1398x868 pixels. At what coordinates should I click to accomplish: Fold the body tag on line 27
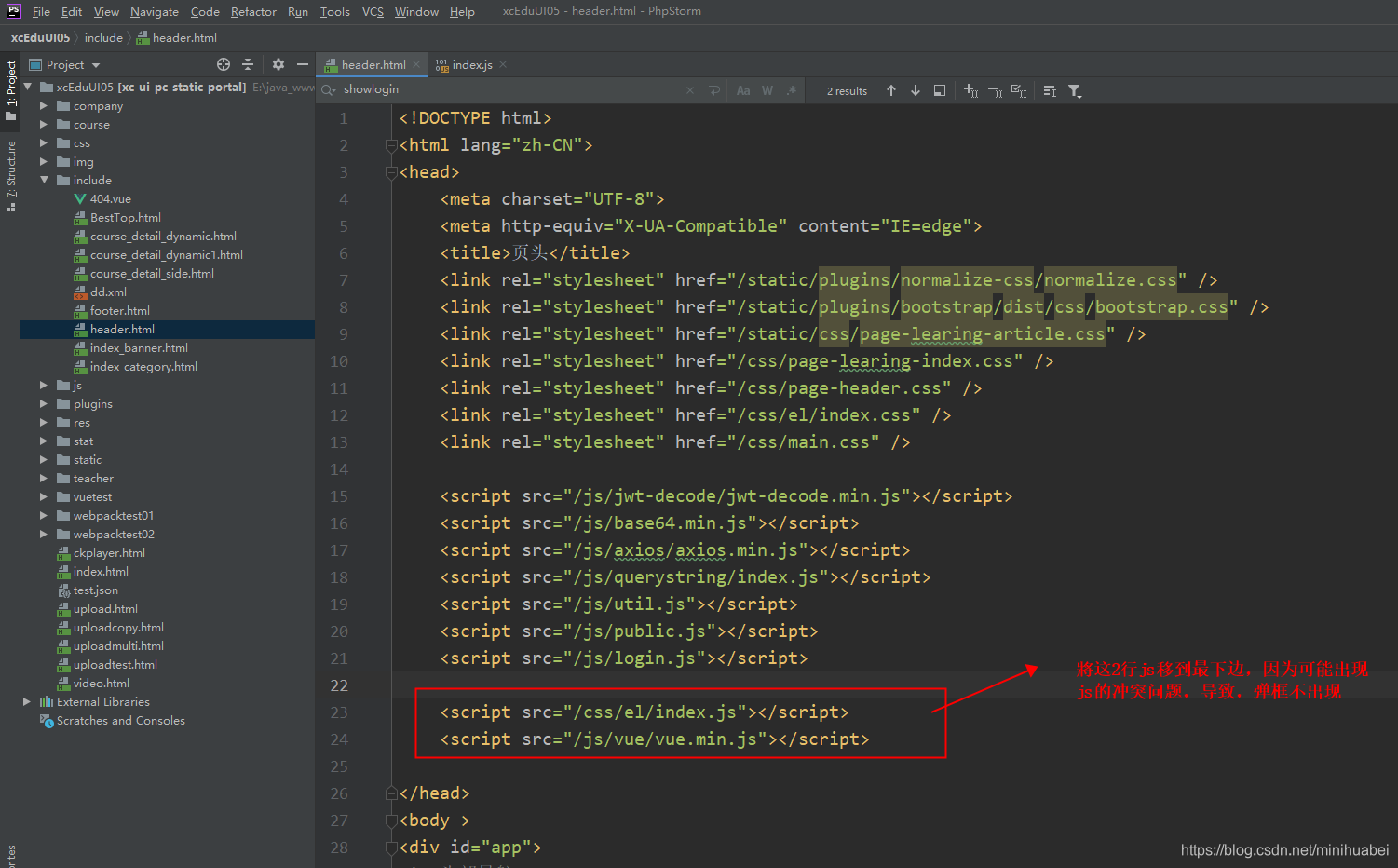392,821
